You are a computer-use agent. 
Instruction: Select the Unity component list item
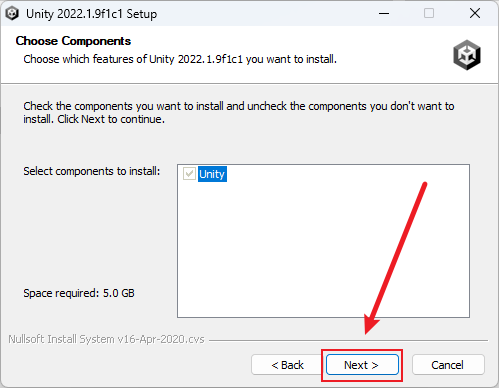(212, 174)
